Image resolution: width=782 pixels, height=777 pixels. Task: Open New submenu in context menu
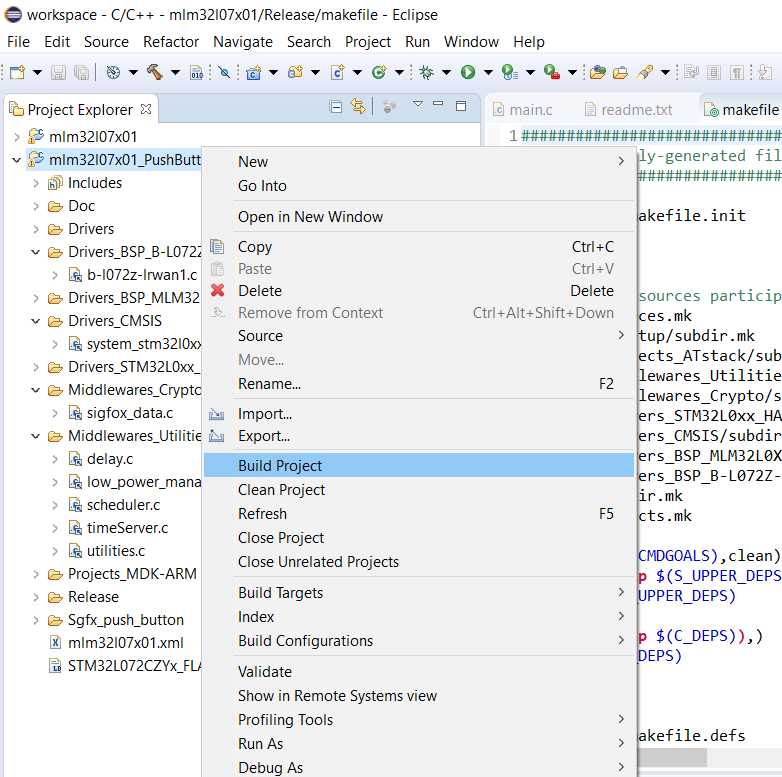click(419, 162)
